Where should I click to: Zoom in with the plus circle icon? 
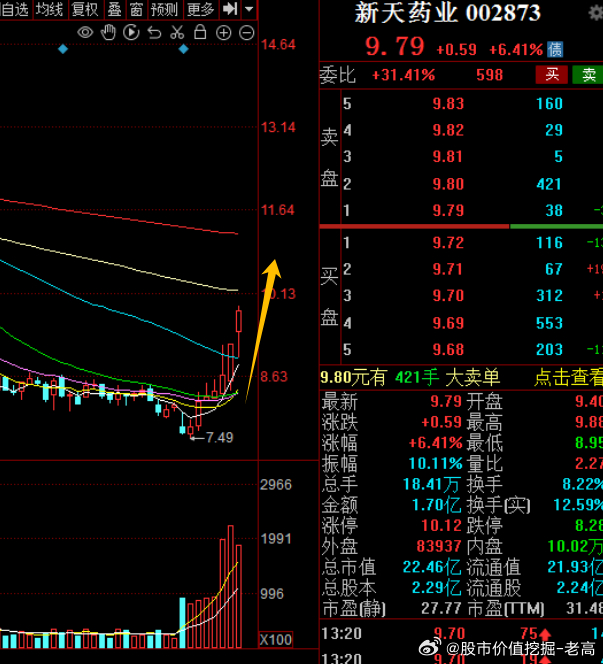tap(223, 33)
